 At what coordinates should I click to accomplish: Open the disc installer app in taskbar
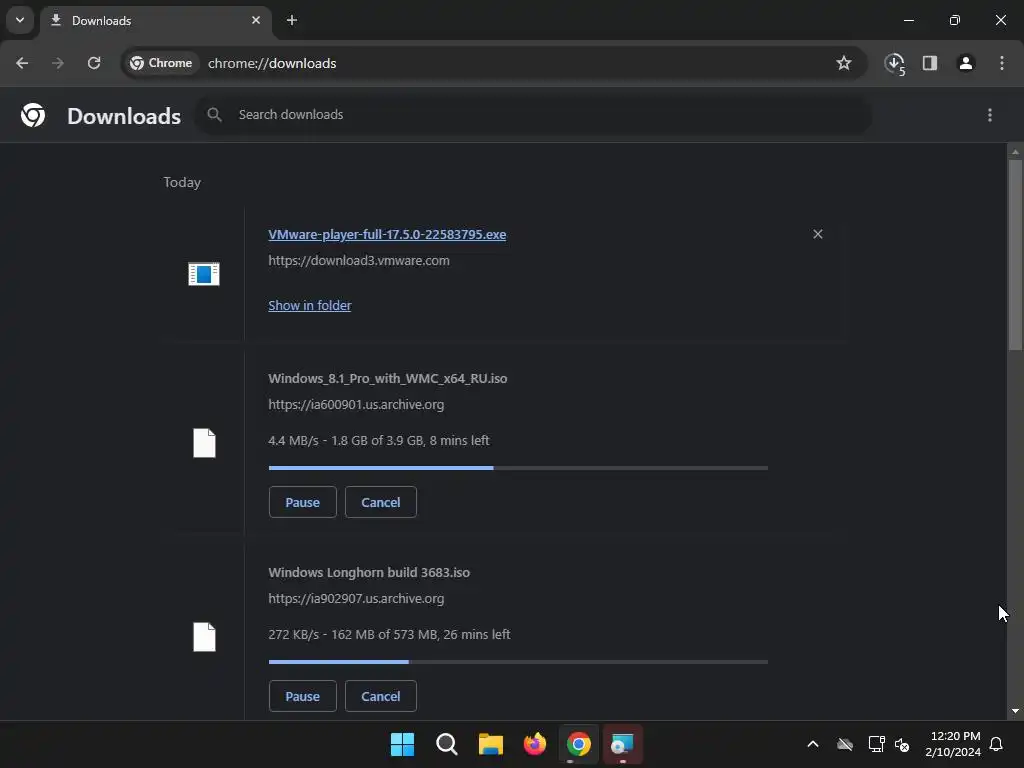coord(622,744)
